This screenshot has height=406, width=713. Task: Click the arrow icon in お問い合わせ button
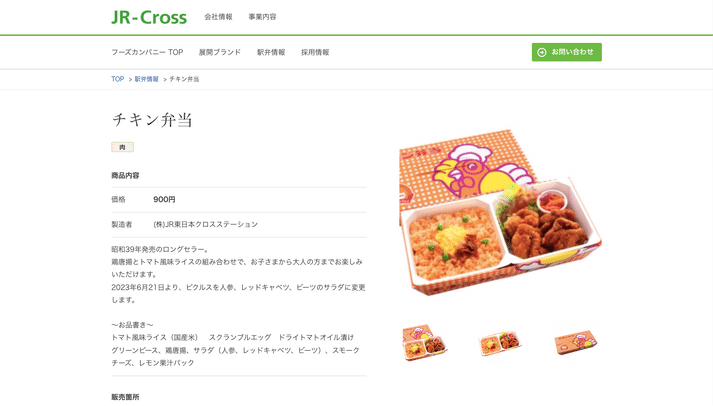(542, 52)
